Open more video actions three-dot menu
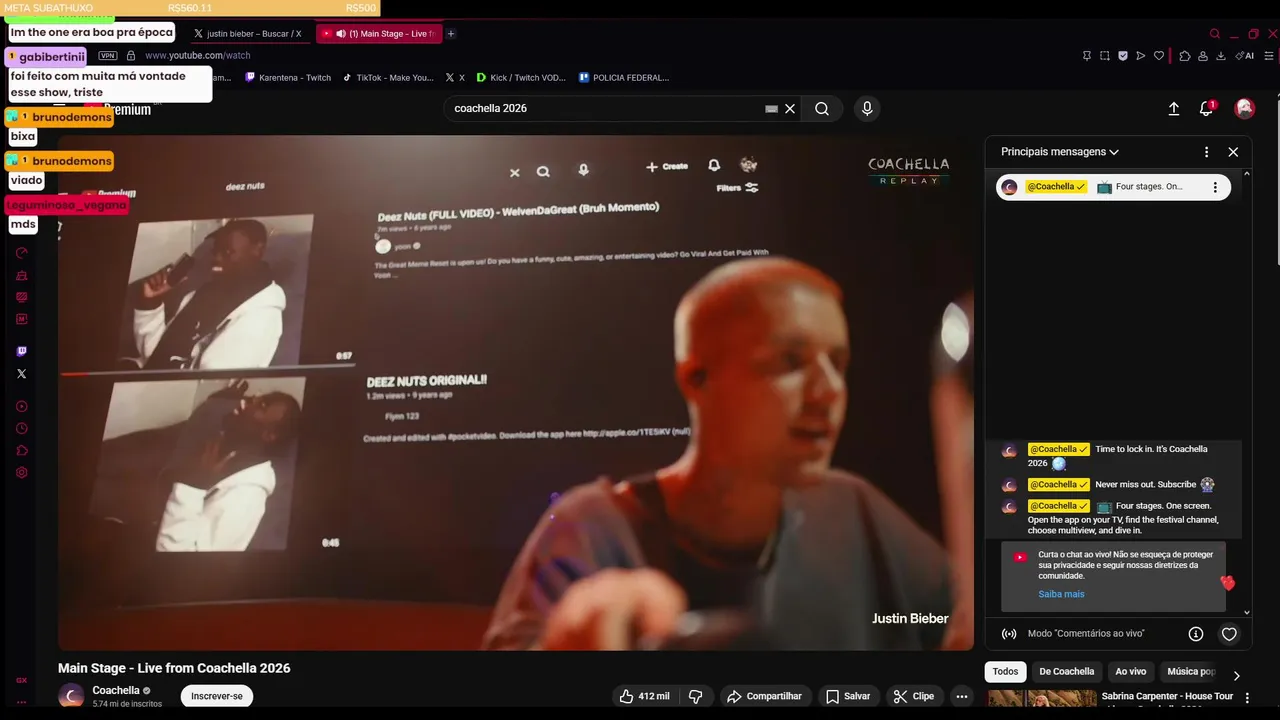 (x=962, y=696)
